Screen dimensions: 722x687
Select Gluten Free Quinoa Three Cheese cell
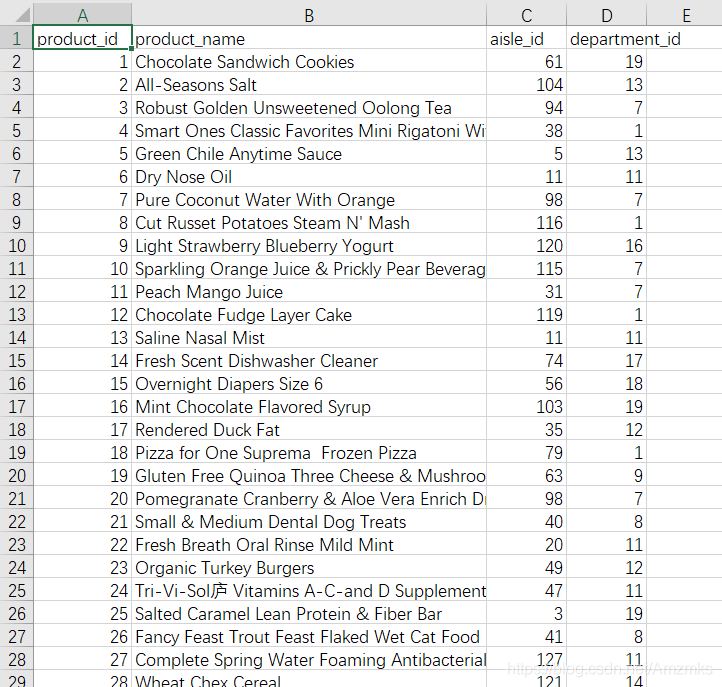tap(309, 475)
